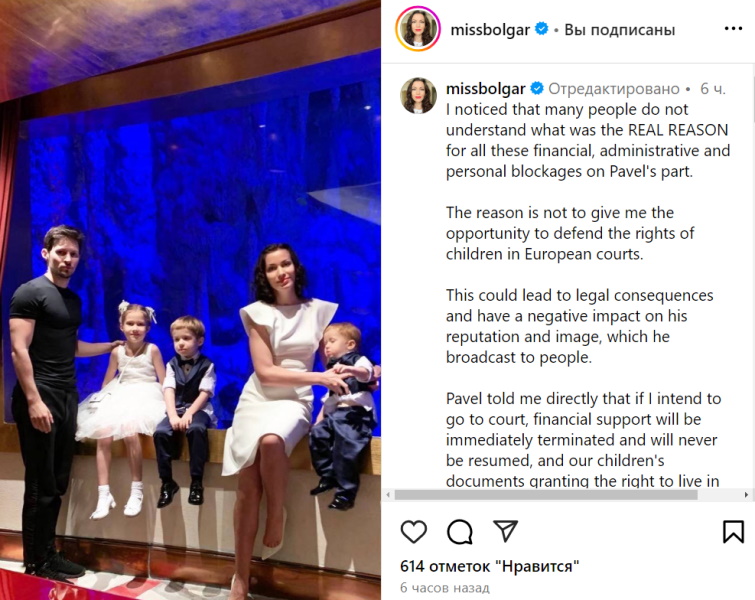
Task: Open missbolgar profile from caption username
Action: pyautogui.click(x=485, y=89)
